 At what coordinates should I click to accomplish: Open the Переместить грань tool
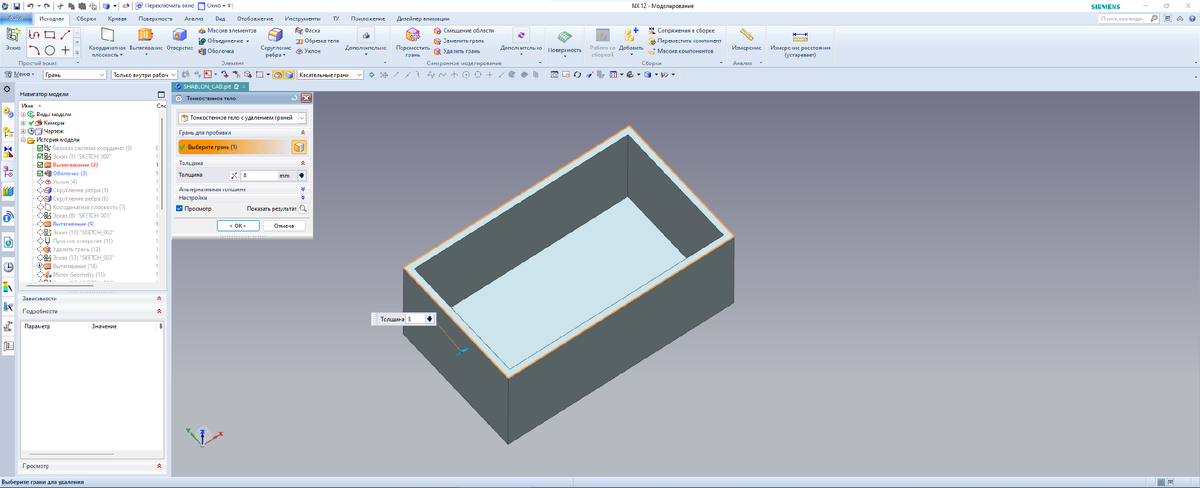(x=413, y=41)
